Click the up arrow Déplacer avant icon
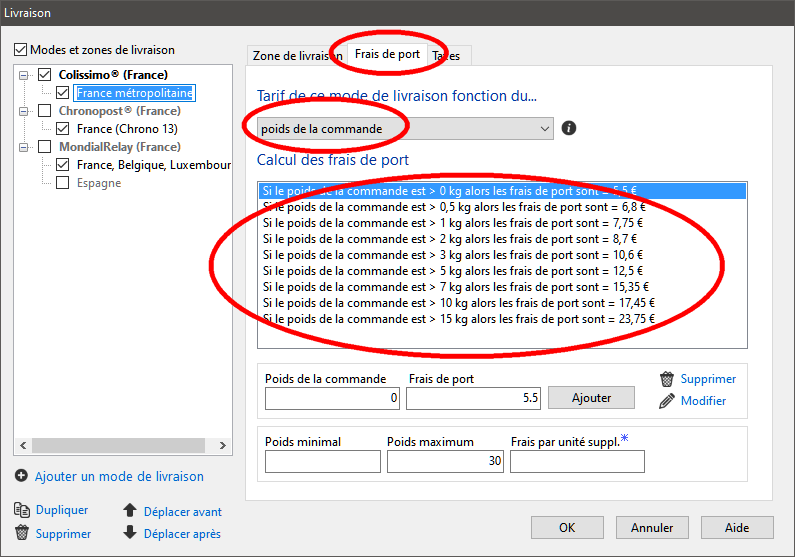 [130, 511]
